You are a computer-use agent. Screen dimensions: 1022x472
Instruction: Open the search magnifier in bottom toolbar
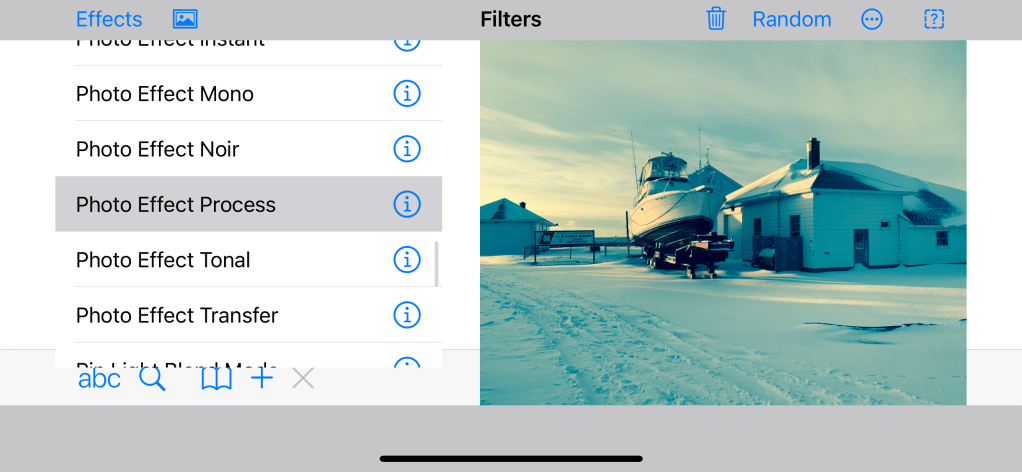[152, 379]
